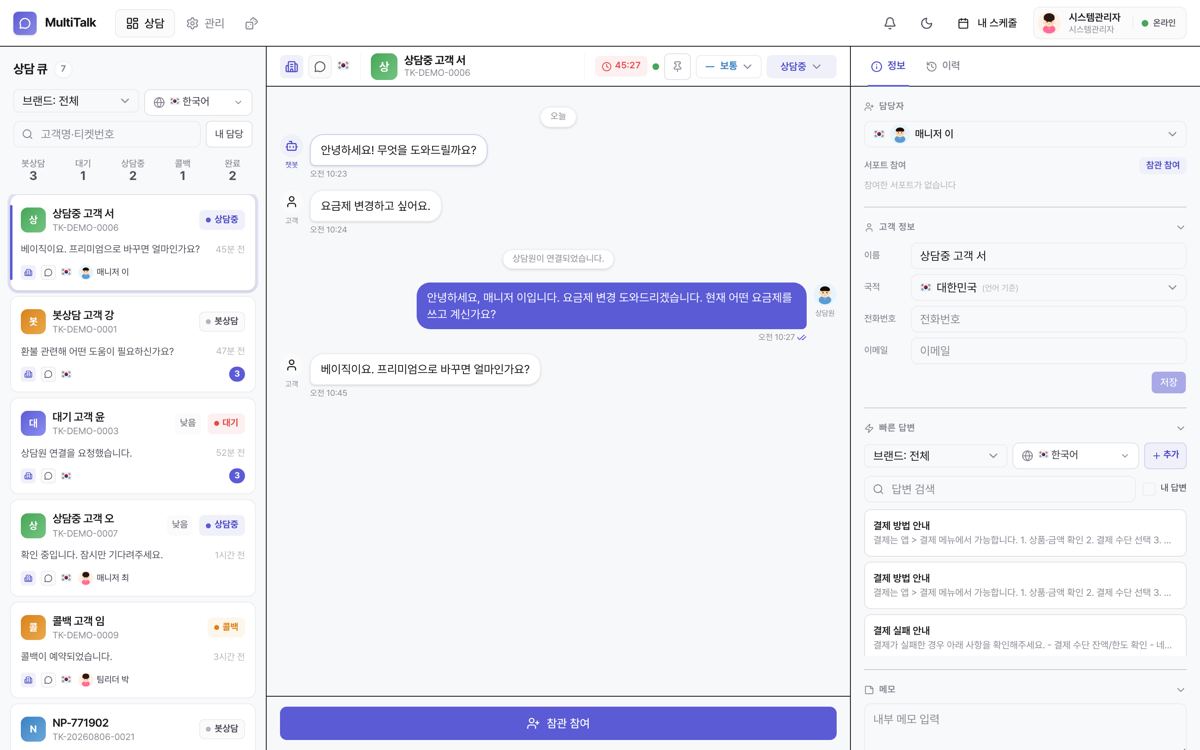Click the MultiTalk logo icon
This screenshot has height=750, width=1200.
click(25, 23)
